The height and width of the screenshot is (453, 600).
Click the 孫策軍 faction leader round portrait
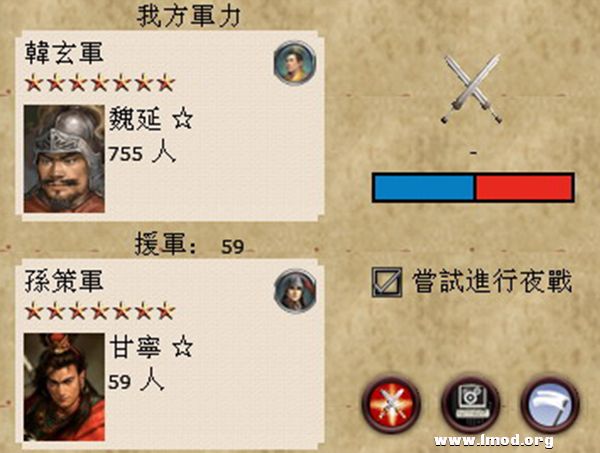pos(295,290)
